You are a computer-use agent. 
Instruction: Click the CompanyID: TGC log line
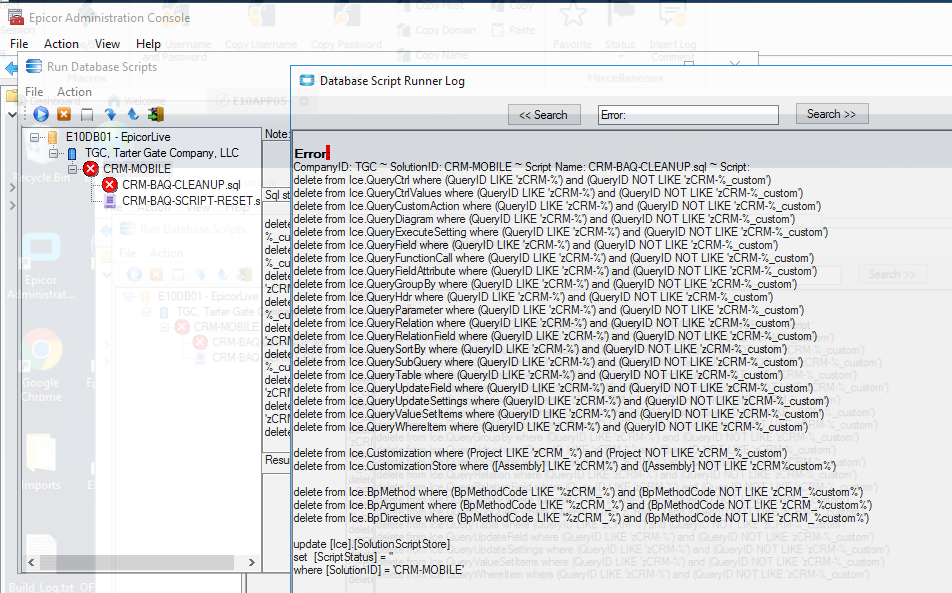tap(522, 167)
